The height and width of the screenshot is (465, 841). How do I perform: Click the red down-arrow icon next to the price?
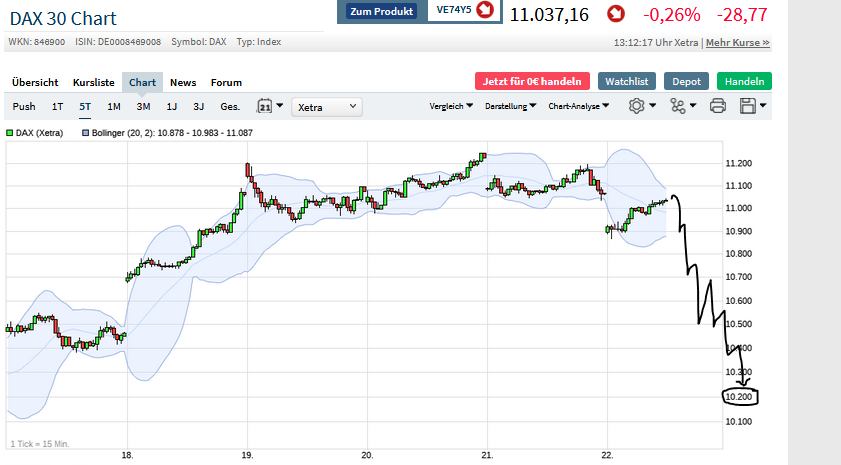pyautogui.click(x=617, y=14)
